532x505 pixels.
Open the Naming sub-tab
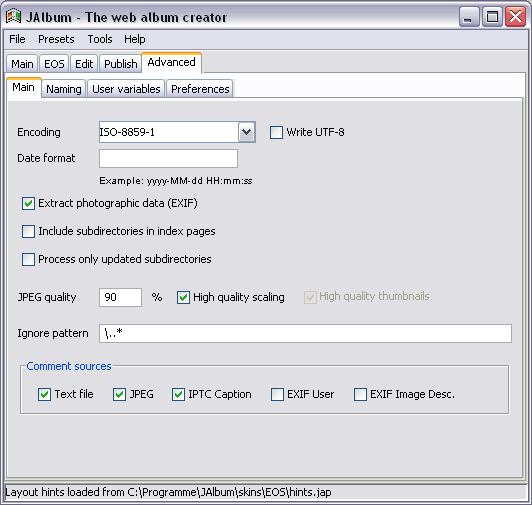click(x=64, y=89)
